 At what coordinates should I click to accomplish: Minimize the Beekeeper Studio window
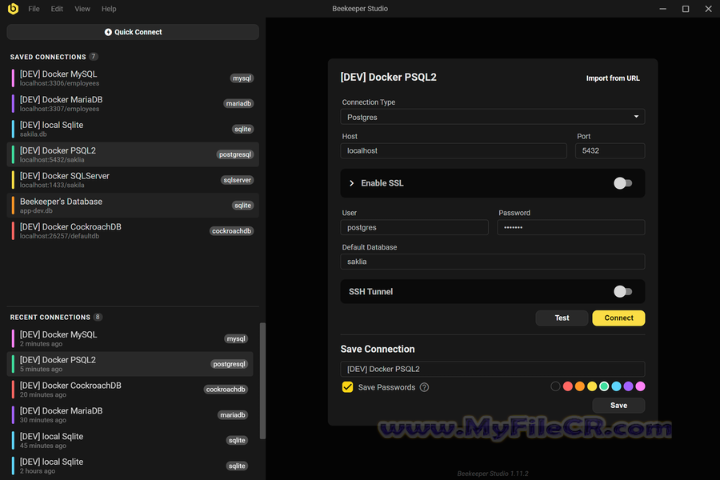(663, 9)
